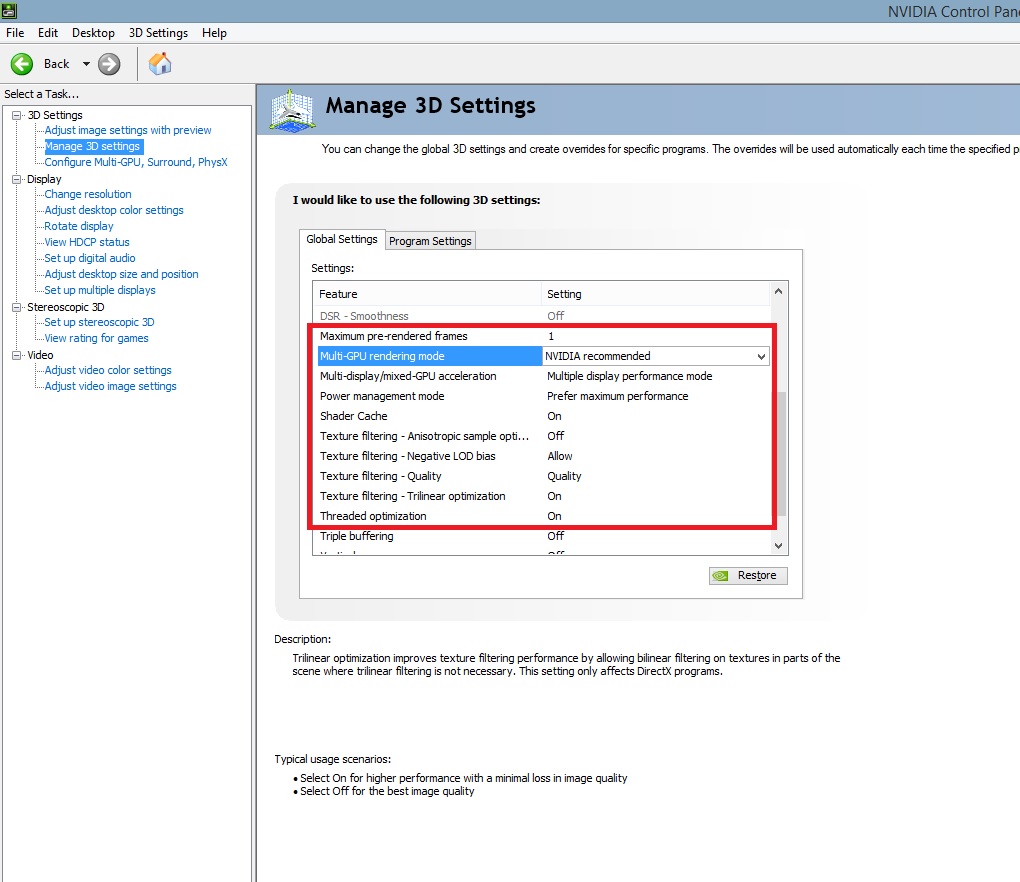The image size is (1020, 882).
Task: Collapse the 3D Settings tree node
Action: [16, 115]
